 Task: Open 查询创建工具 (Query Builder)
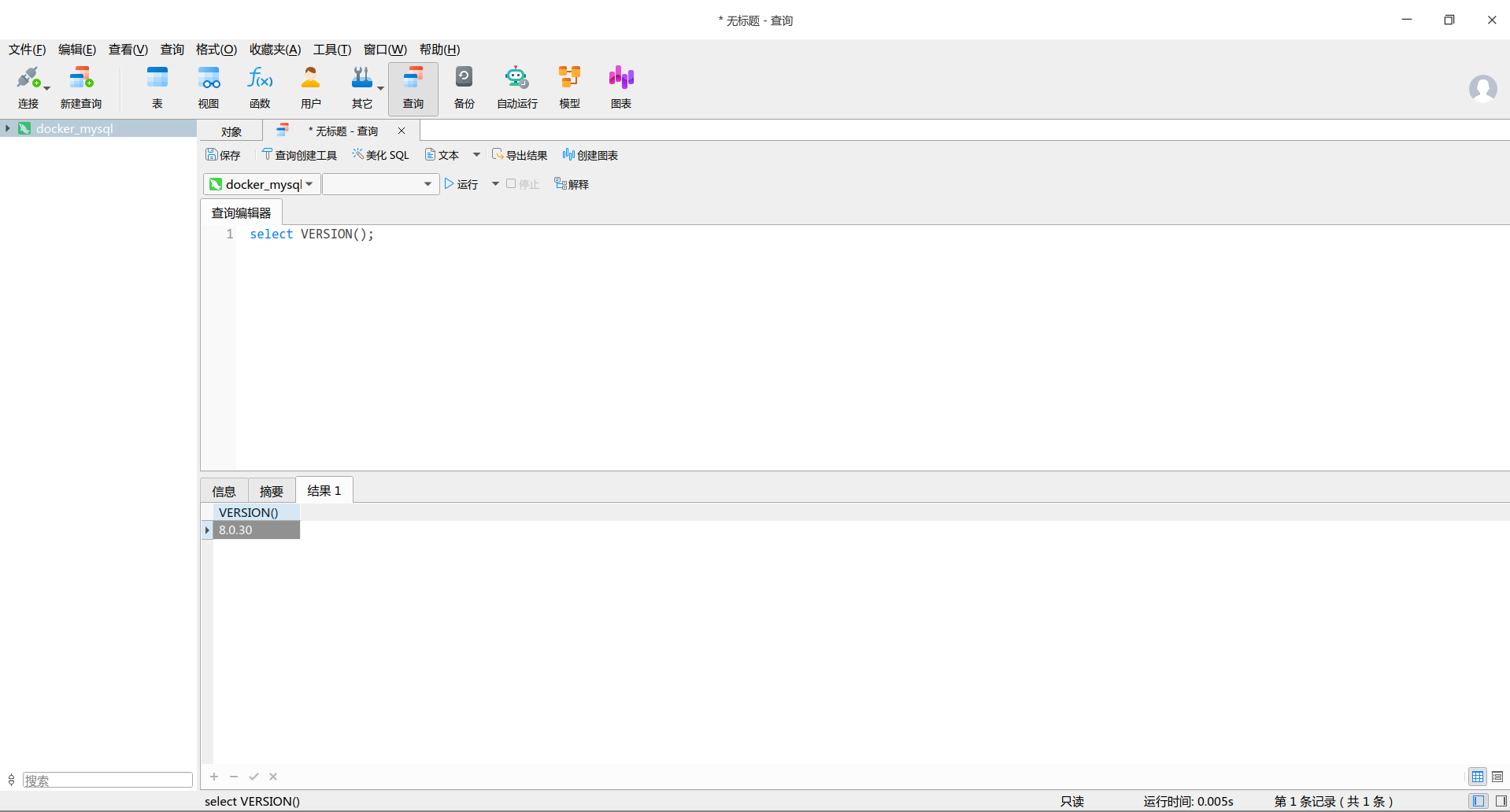(299, 155)
